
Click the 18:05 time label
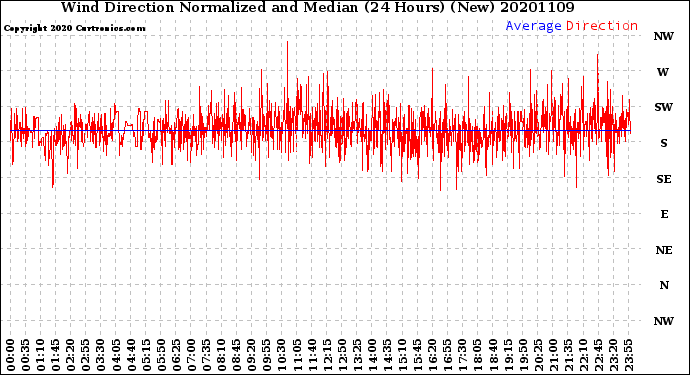478,355
